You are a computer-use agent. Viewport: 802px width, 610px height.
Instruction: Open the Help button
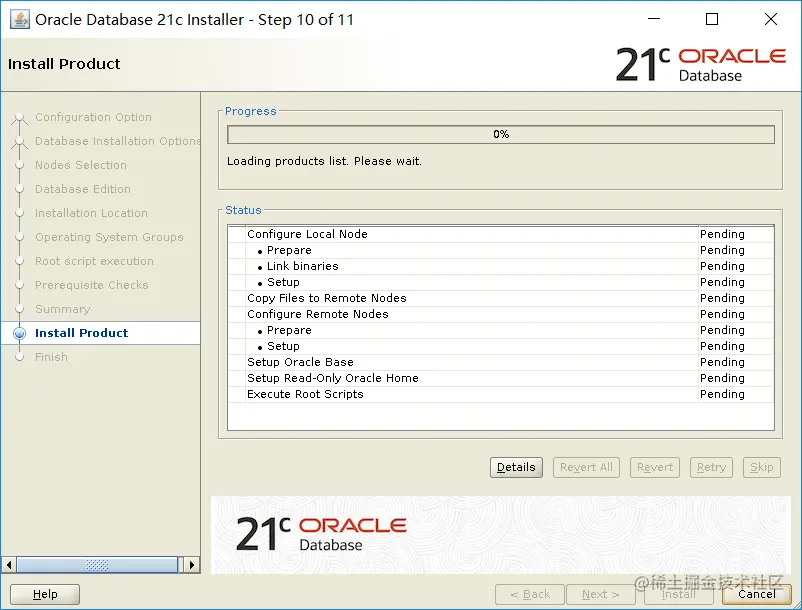coord(45,594)
